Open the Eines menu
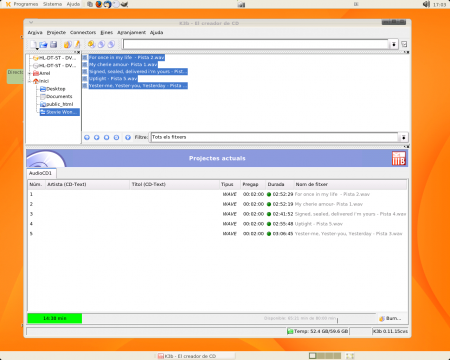 coord(107,32)
